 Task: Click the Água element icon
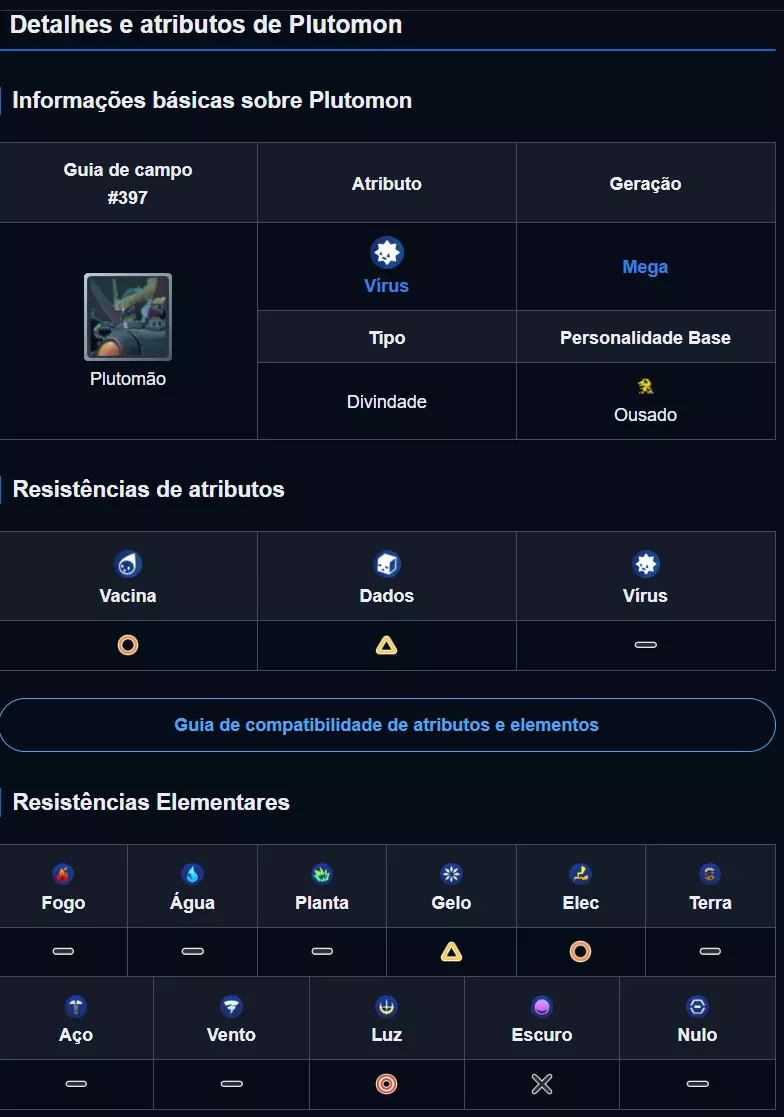click(192, 874)
